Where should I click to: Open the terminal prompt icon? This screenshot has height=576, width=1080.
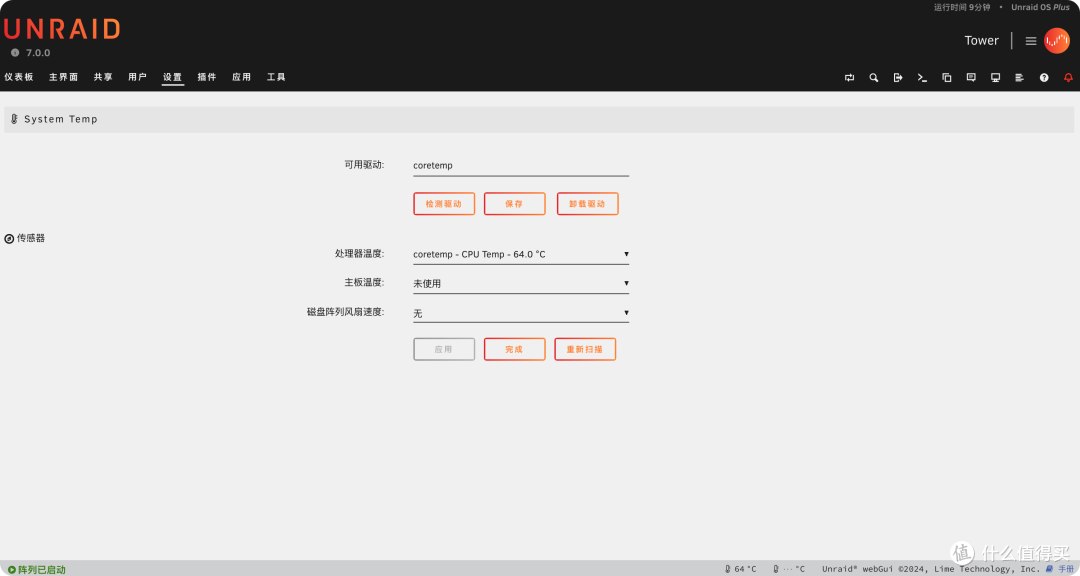tap(922, 78)
